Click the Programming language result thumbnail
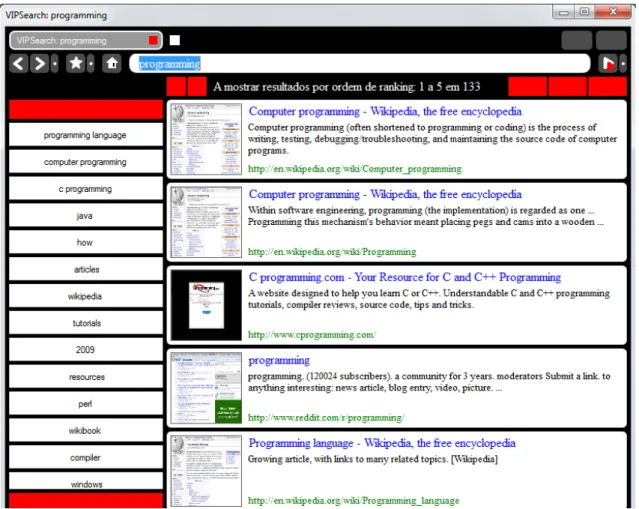639x509 pixels. (x=206, y=471)
